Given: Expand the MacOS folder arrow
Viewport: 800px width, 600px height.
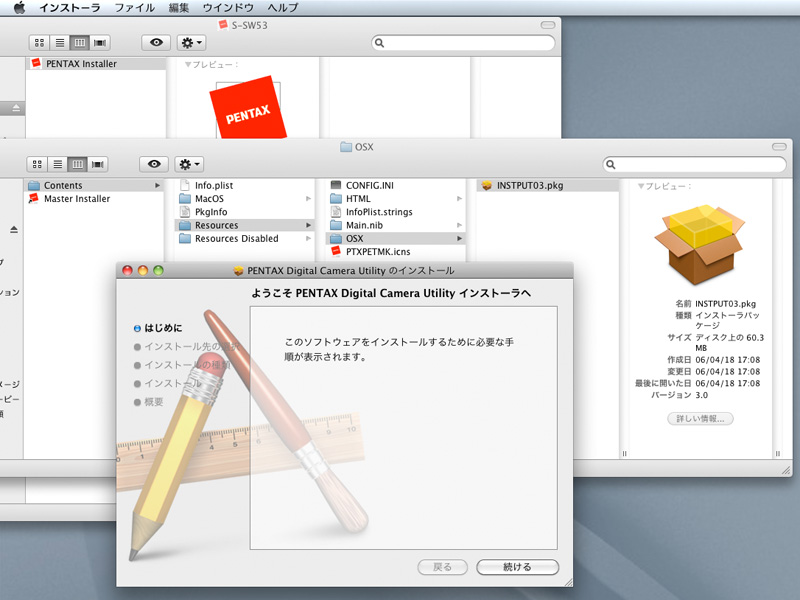Looking at the screenshot, I should coord(309,198).
